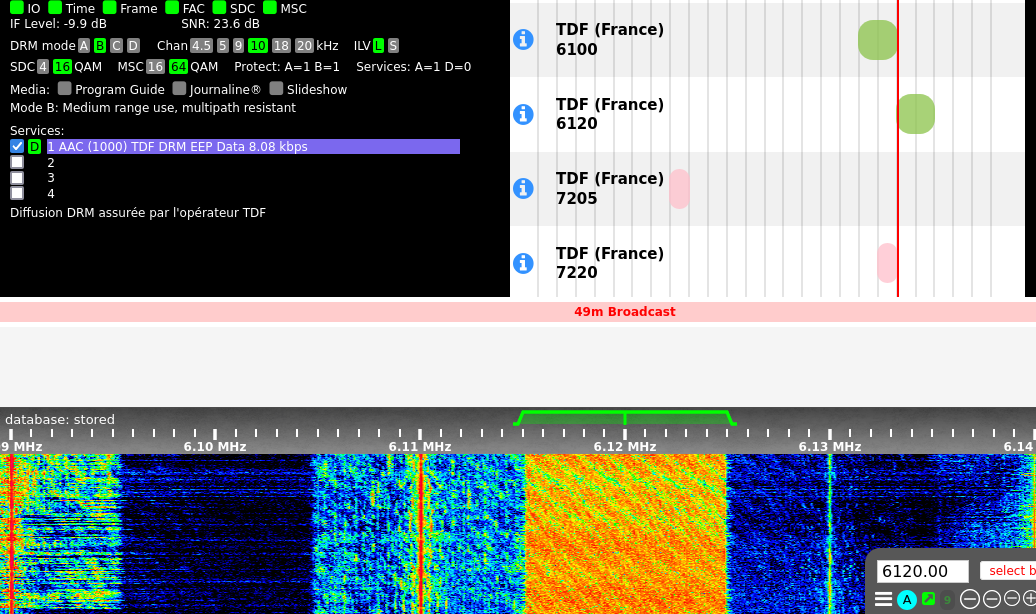Click the Program Guide media indicator

[65, 89]
